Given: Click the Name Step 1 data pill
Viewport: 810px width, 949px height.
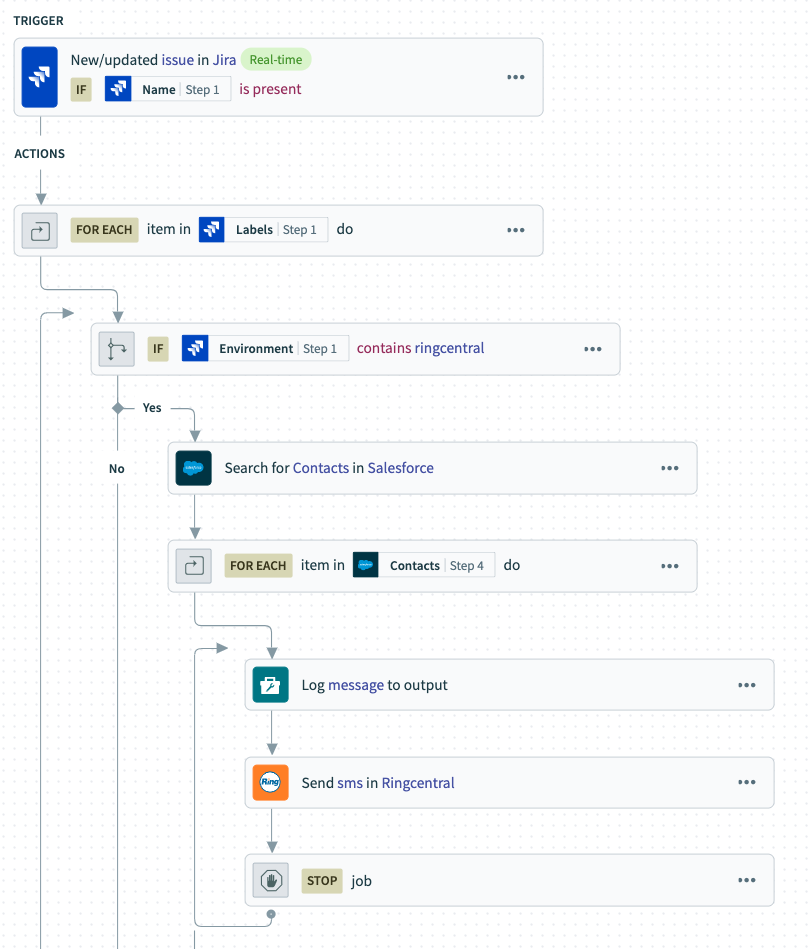Looking at the screenshot, I should pyautogui.click(x=168, y=90).
